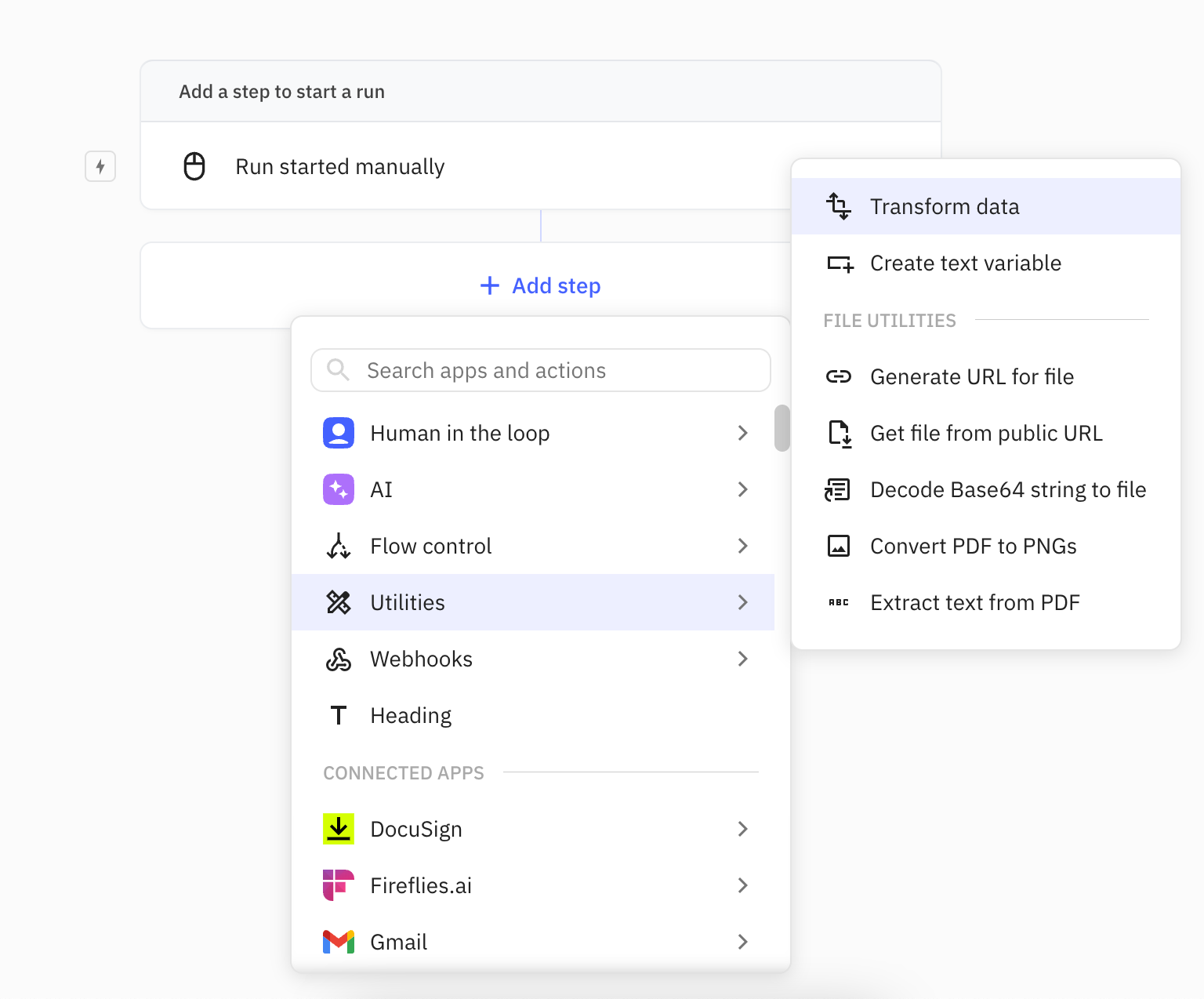Viewport: 1204px width, 999px height.
Task: Select Transform data from the menu
Action: click(x=944, y=206)
